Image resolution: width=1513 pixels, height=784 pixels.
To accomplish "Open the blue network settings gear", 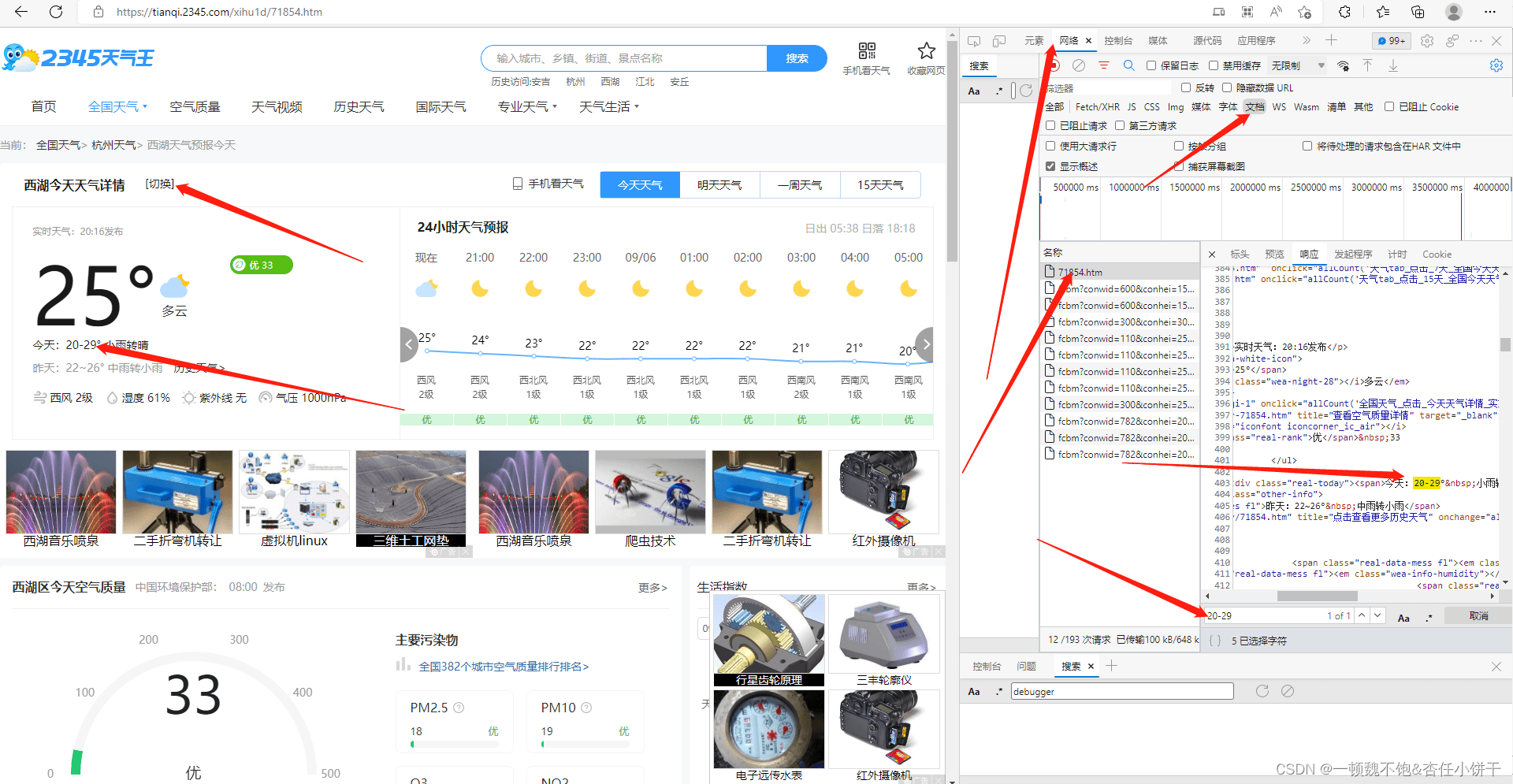I will [x=1496, y=65].
